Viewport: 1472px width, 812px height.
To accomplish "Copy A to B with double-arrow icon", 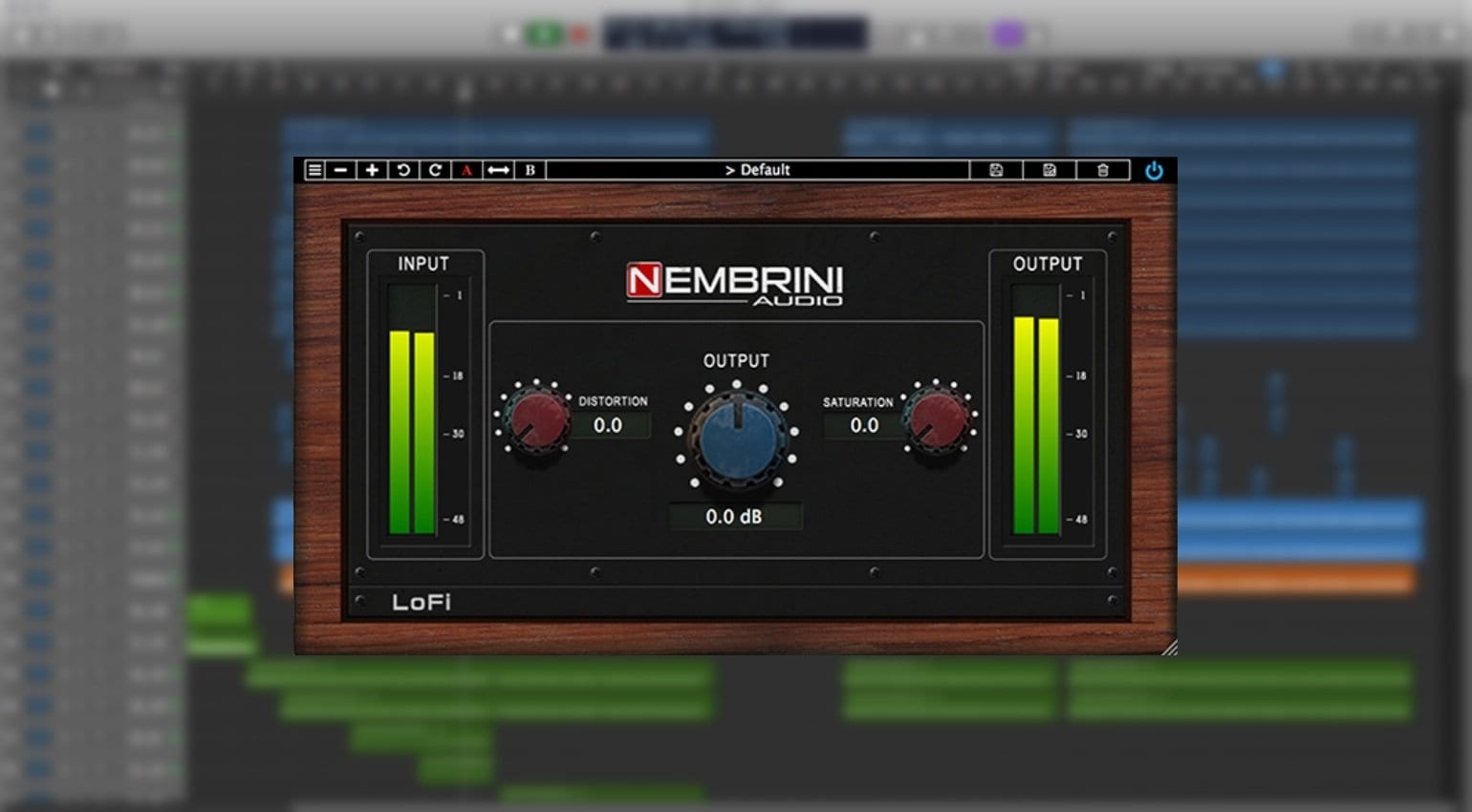I will tap(498, 170).
